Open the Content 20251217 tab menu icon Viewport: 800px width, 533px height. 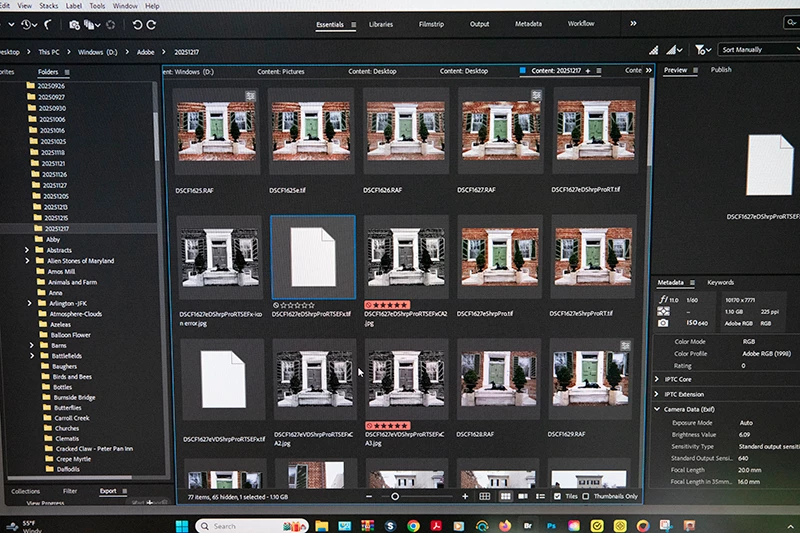click(x=599, y=71)
